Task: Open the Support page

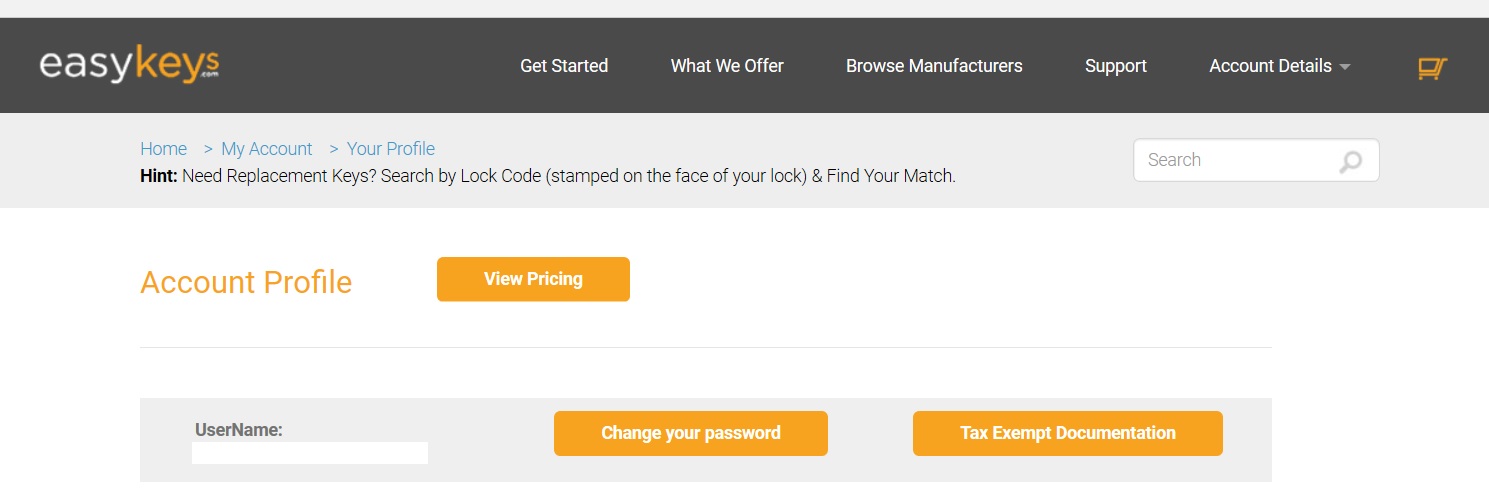Action: click(1116, 66)
